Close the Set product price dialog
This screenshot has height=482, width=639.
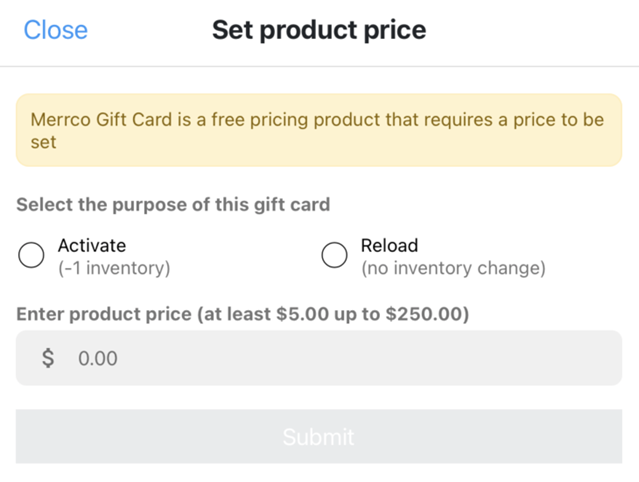point(55,30)
